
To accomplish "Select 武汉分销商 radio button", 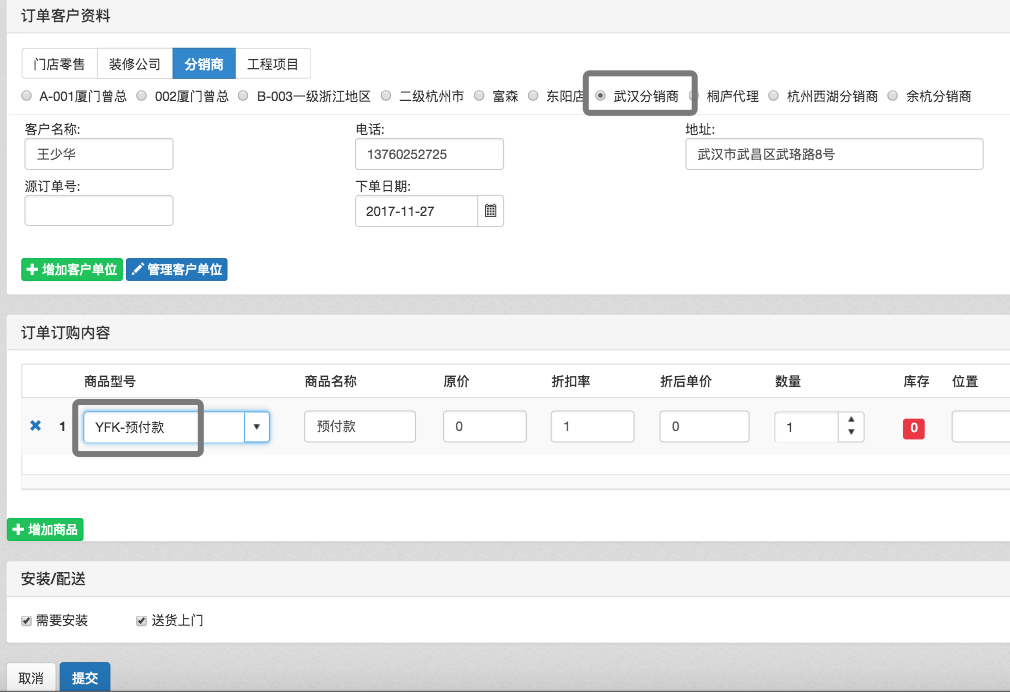I will pyautogui.click(x=600, y=95).
